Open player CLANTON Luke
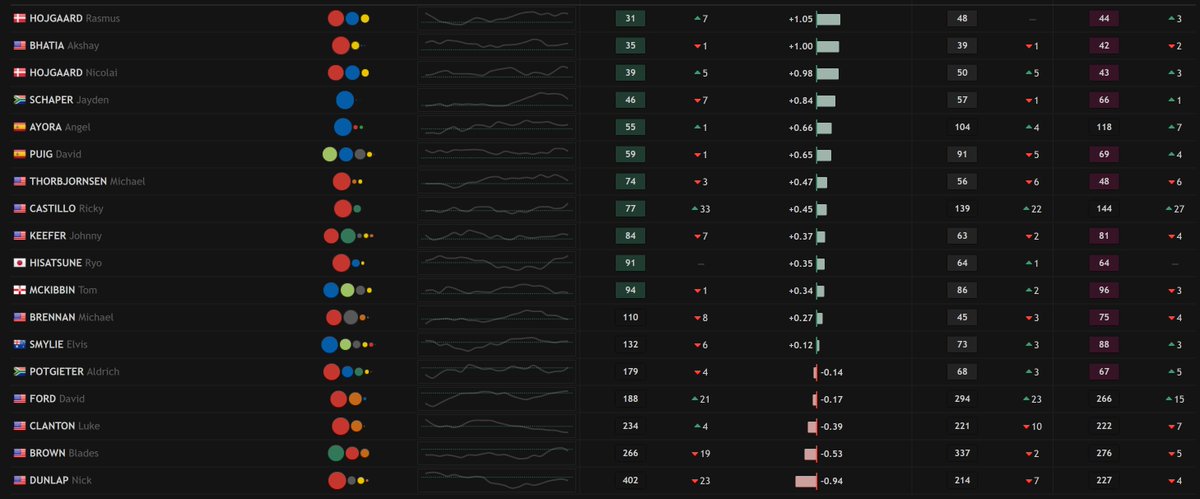Screen dimensions: 1200x499 tap(65, 426)
